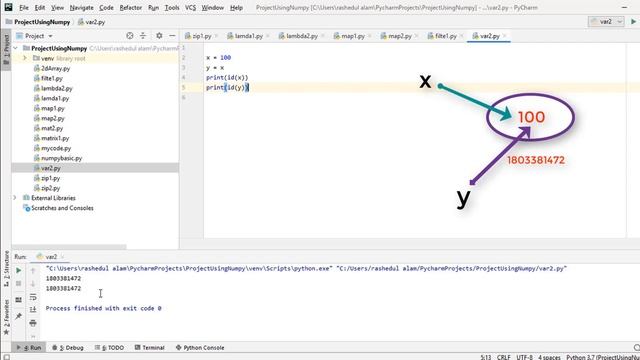Click the Project panel horizontal scrollbar

coord(69,247)
